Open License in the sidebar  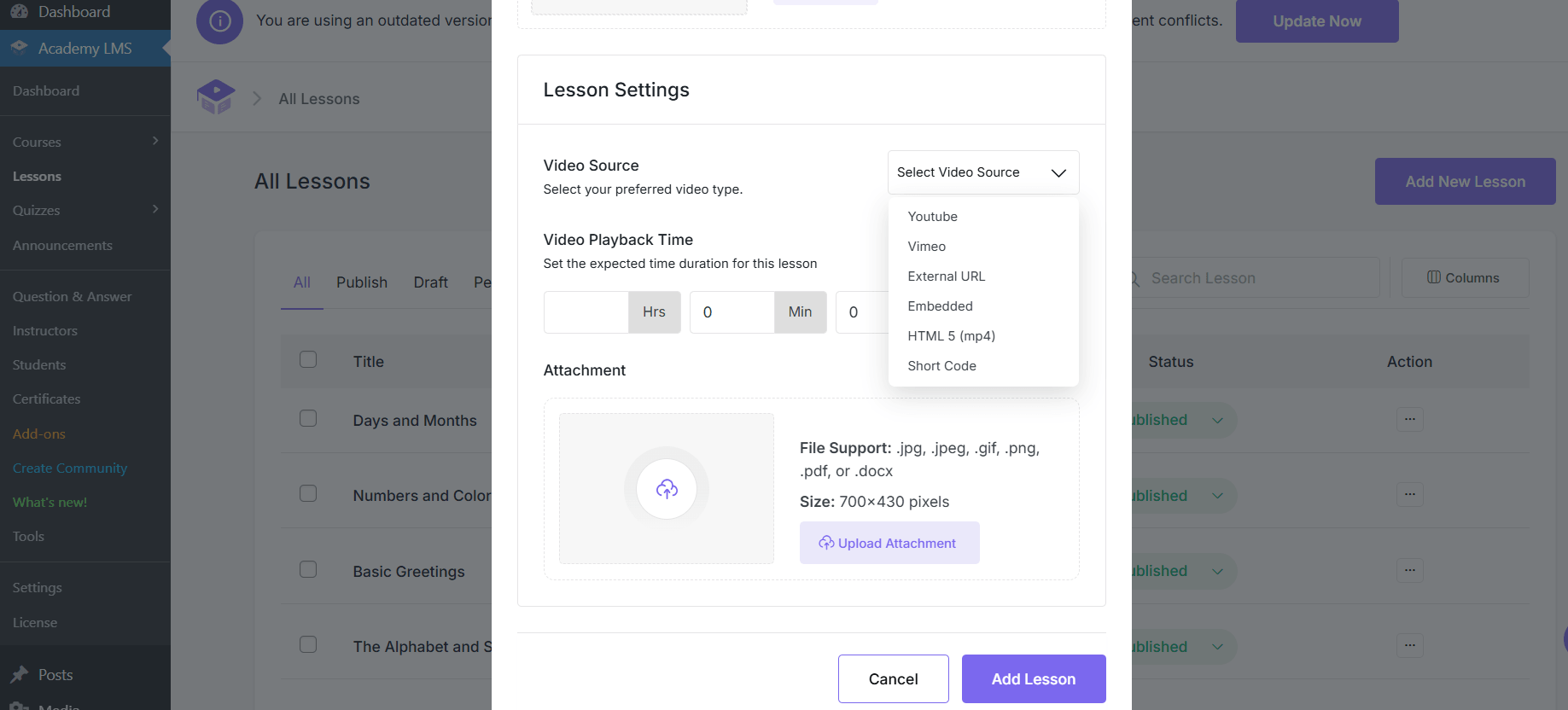35,622
